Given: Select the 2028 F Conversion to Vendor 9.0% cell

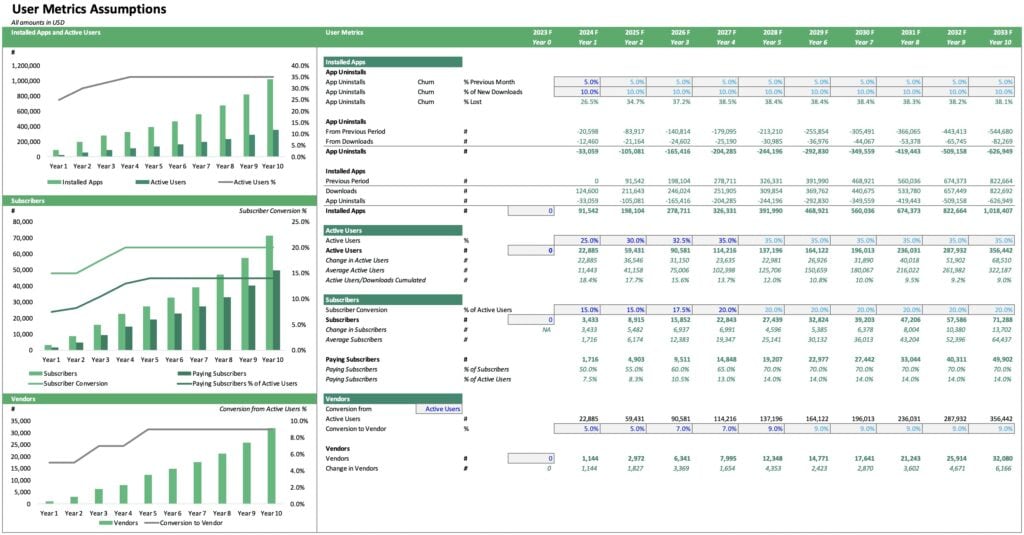Looking at the screenshot, I should click(x=761, y=429).
